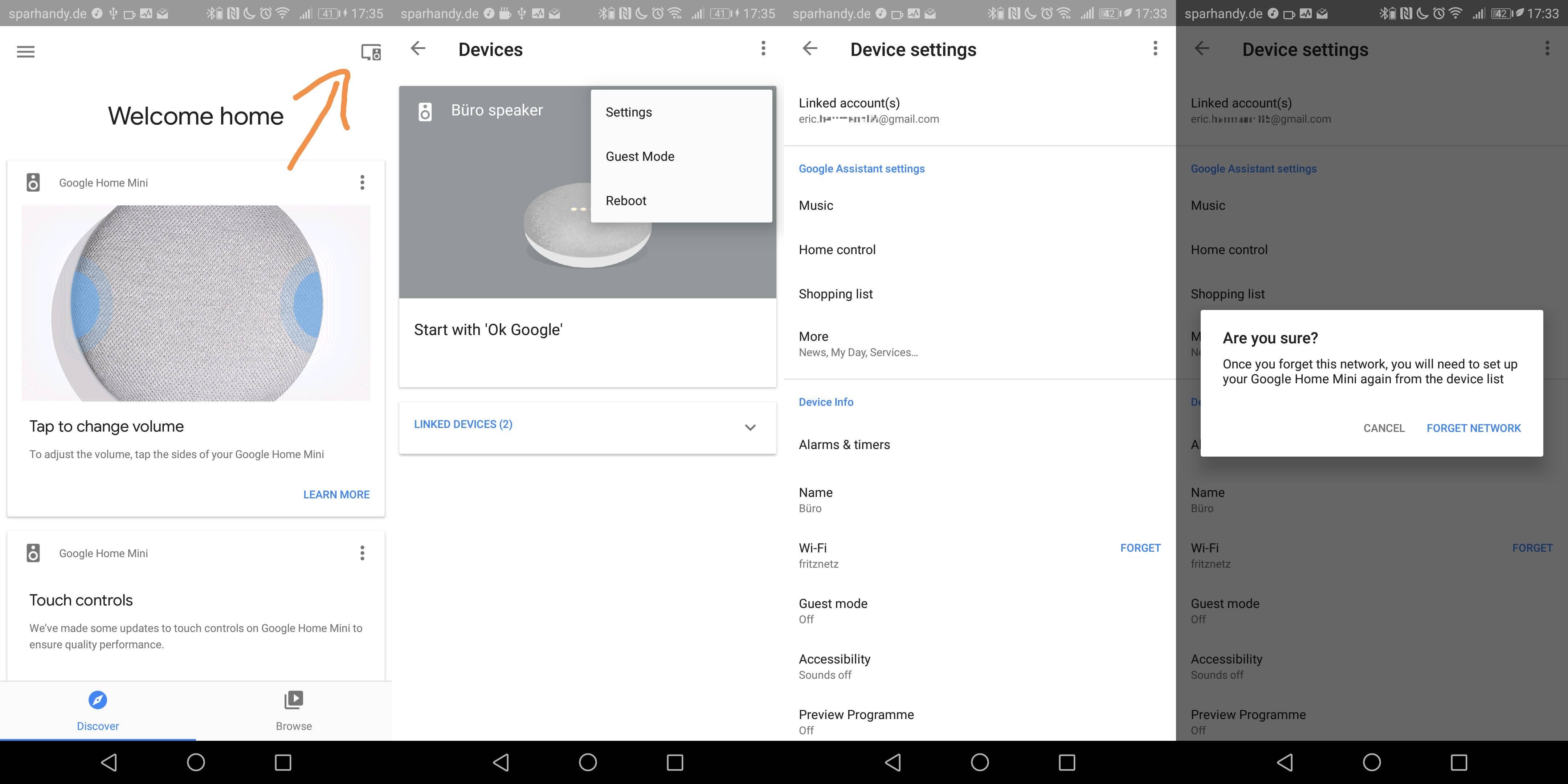The height and width of the screenshot is (784, 1568).
Task: Switch to the Browse tab at the bottom
Action: pyautogui.click(x=293, y=710)
